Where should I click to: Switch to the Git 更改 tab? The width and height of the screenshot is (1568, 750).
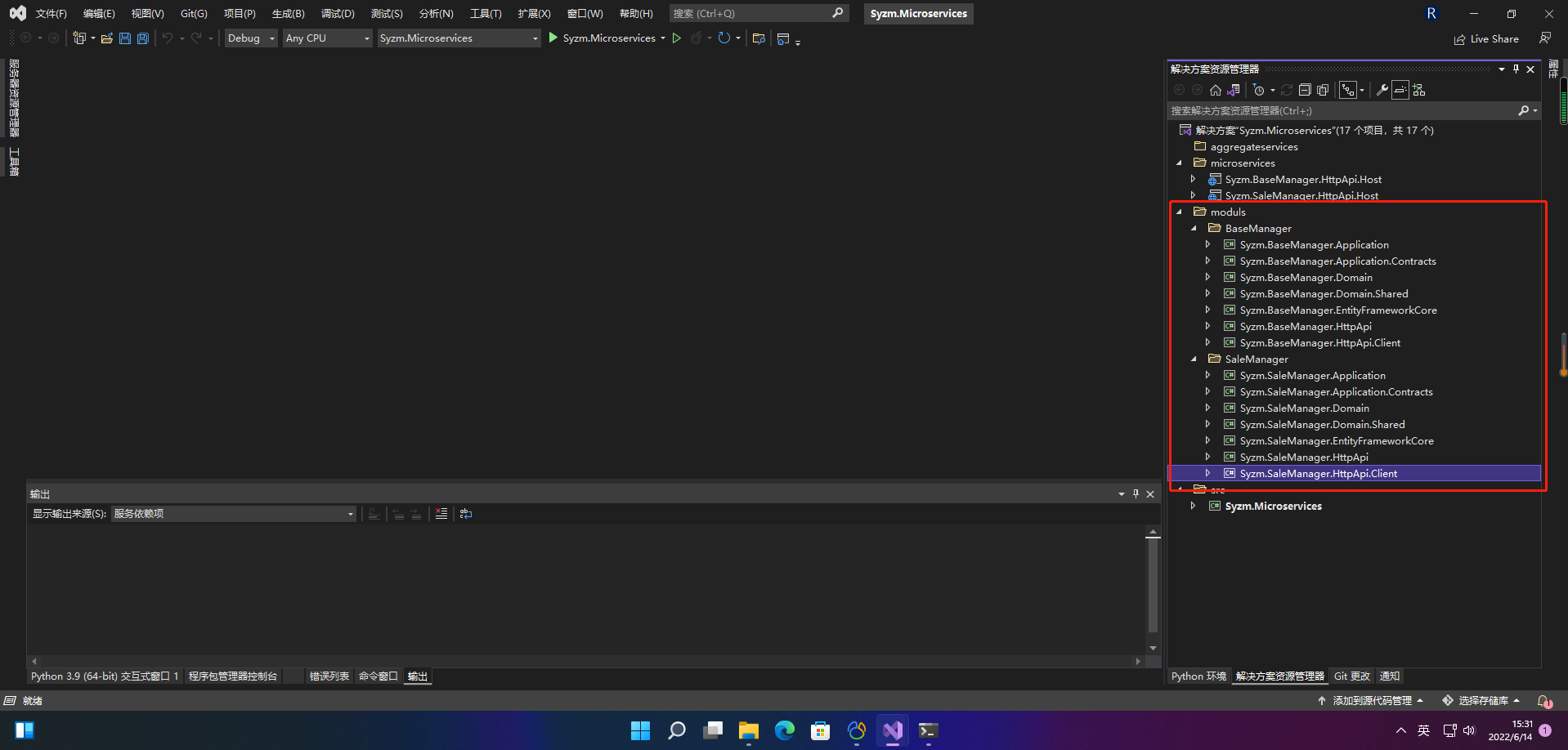coord(1352,676)
